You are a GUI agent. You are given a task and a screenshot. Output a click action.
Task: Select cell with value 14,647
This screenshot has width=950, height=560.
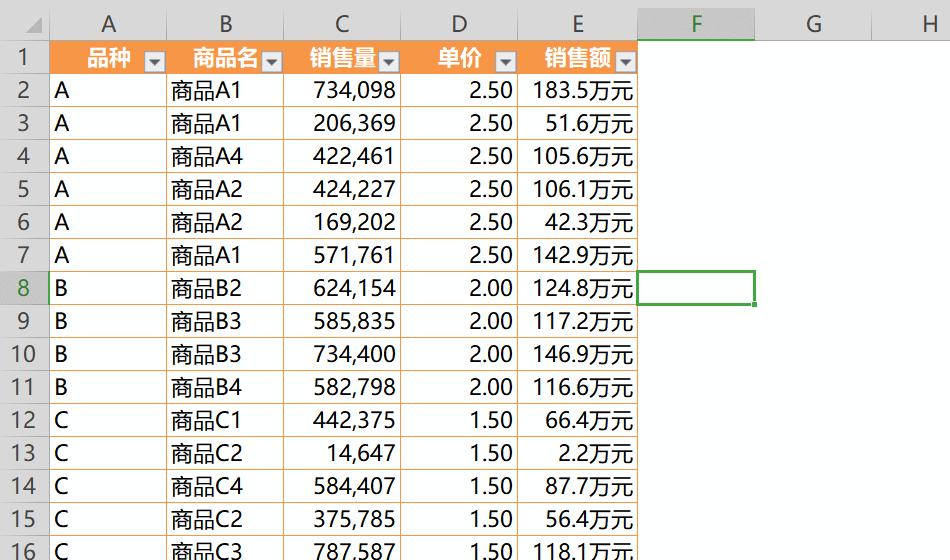(342, 453)
